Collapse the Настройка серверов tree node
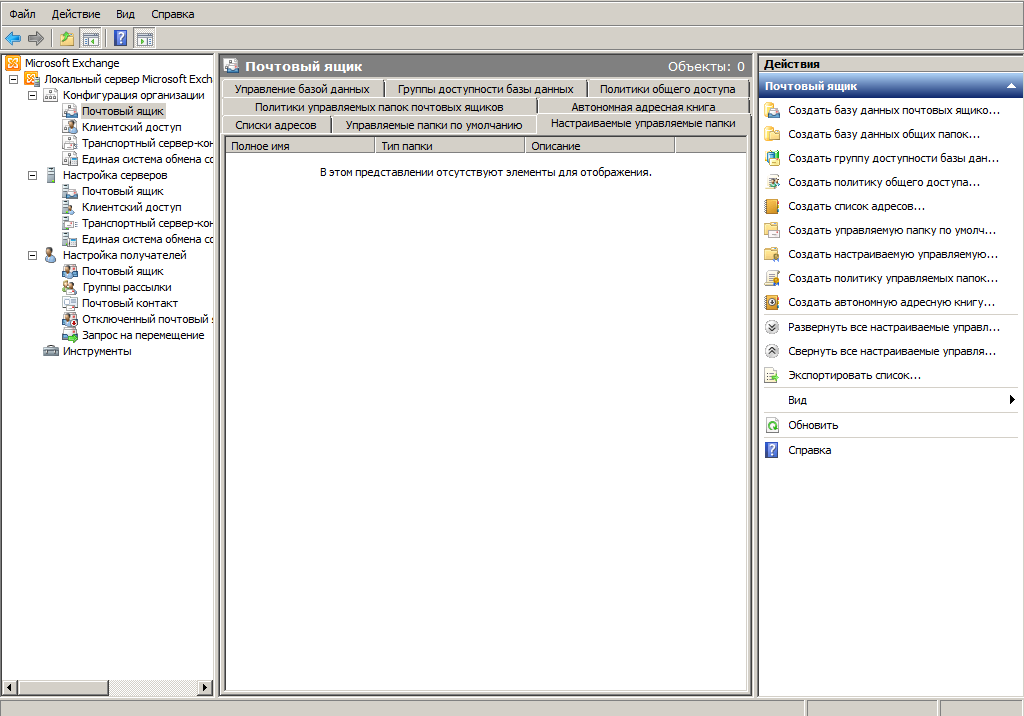Image resolution: width=1024 pixels, height=716 pixels. coord(32,175)
